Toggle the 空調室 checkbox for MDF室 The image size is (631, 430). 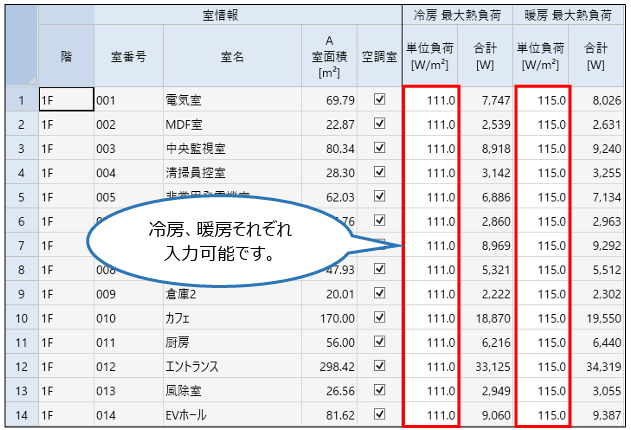(379, 124)
